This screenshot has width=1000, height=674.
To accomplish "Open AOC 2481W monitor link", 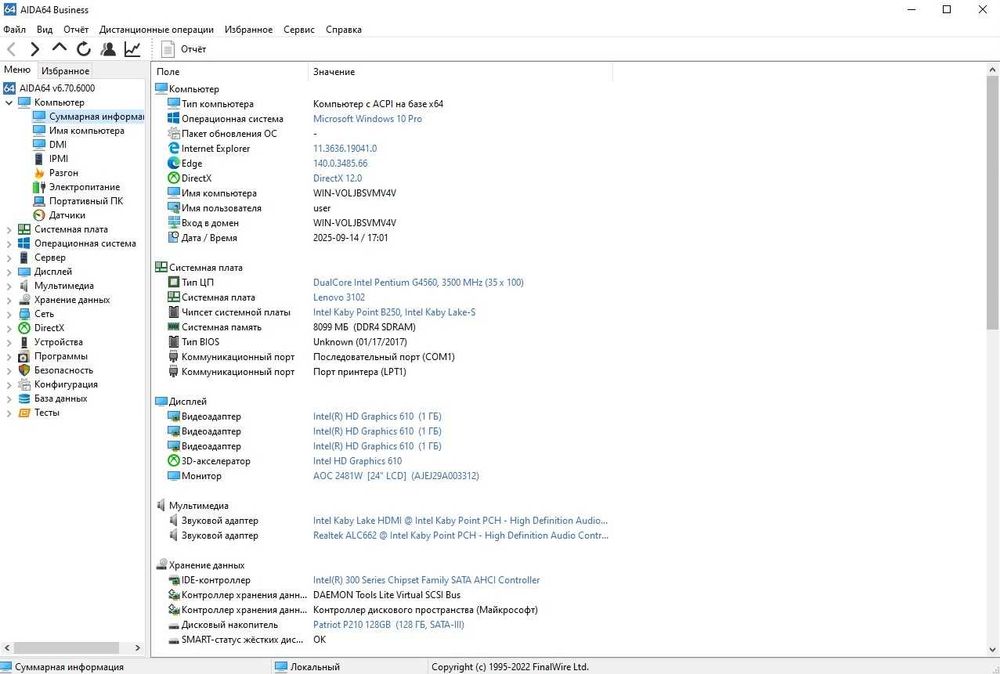I will tap(396, 476).
